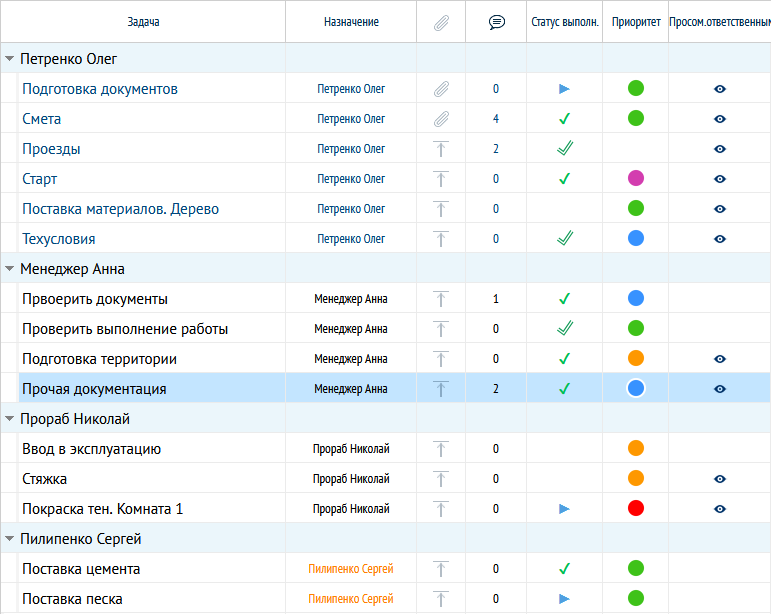Collapse the Менеджер Анна group
The width and height of the screenshot is (771, 614).
[x=9, y=268]
